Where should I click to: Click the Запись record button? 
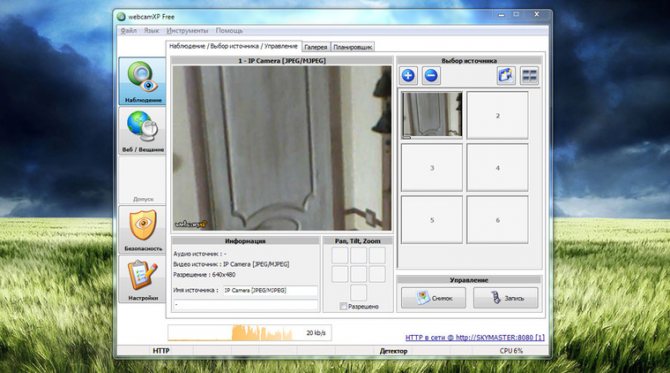tap(505, 298)
